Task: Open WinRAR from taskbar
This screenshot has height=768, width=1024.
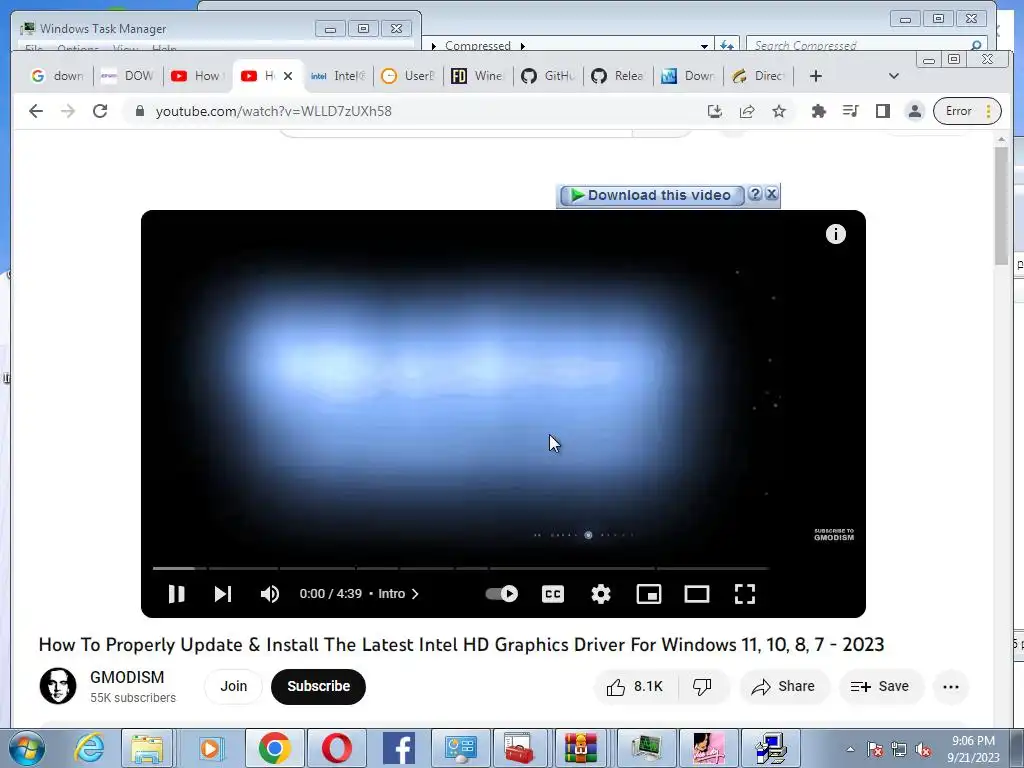Action: [581, 748]
